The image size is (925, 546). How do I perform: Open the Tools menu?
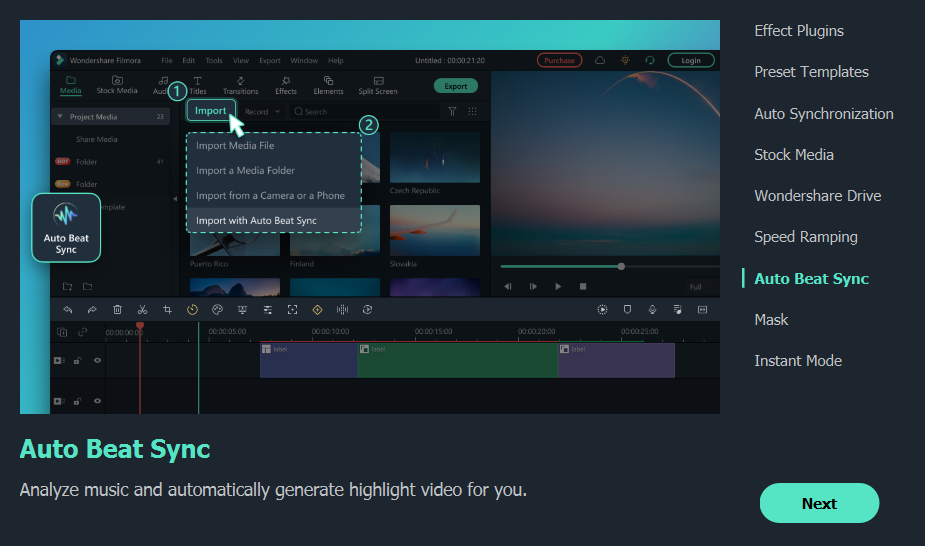[x=214, y=60]
